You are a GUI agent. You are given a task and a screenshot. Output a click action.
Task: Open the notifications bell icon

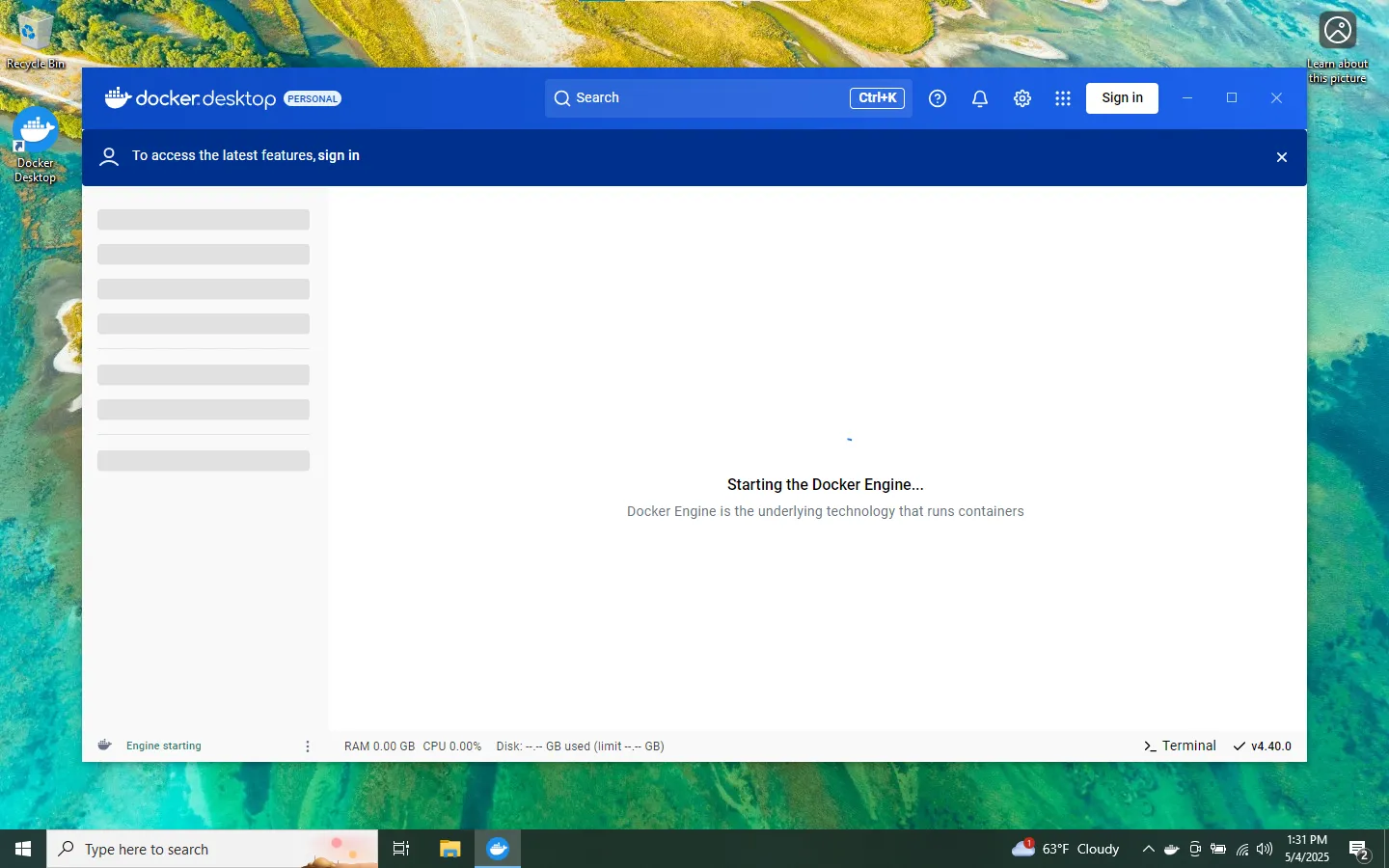pyautogui.click(x=980, y=97)
